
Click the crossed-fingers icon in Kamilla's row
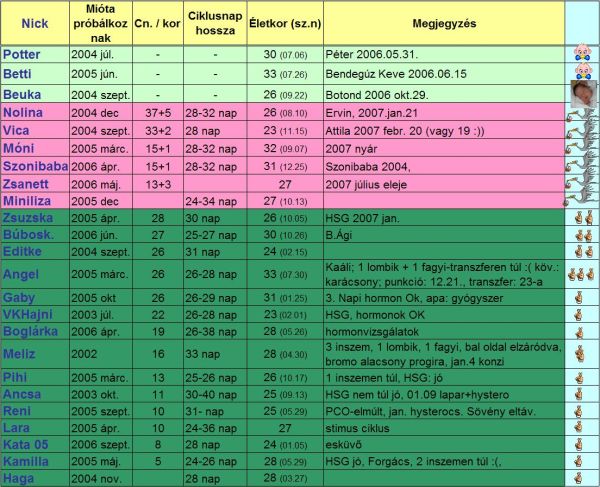582,462
